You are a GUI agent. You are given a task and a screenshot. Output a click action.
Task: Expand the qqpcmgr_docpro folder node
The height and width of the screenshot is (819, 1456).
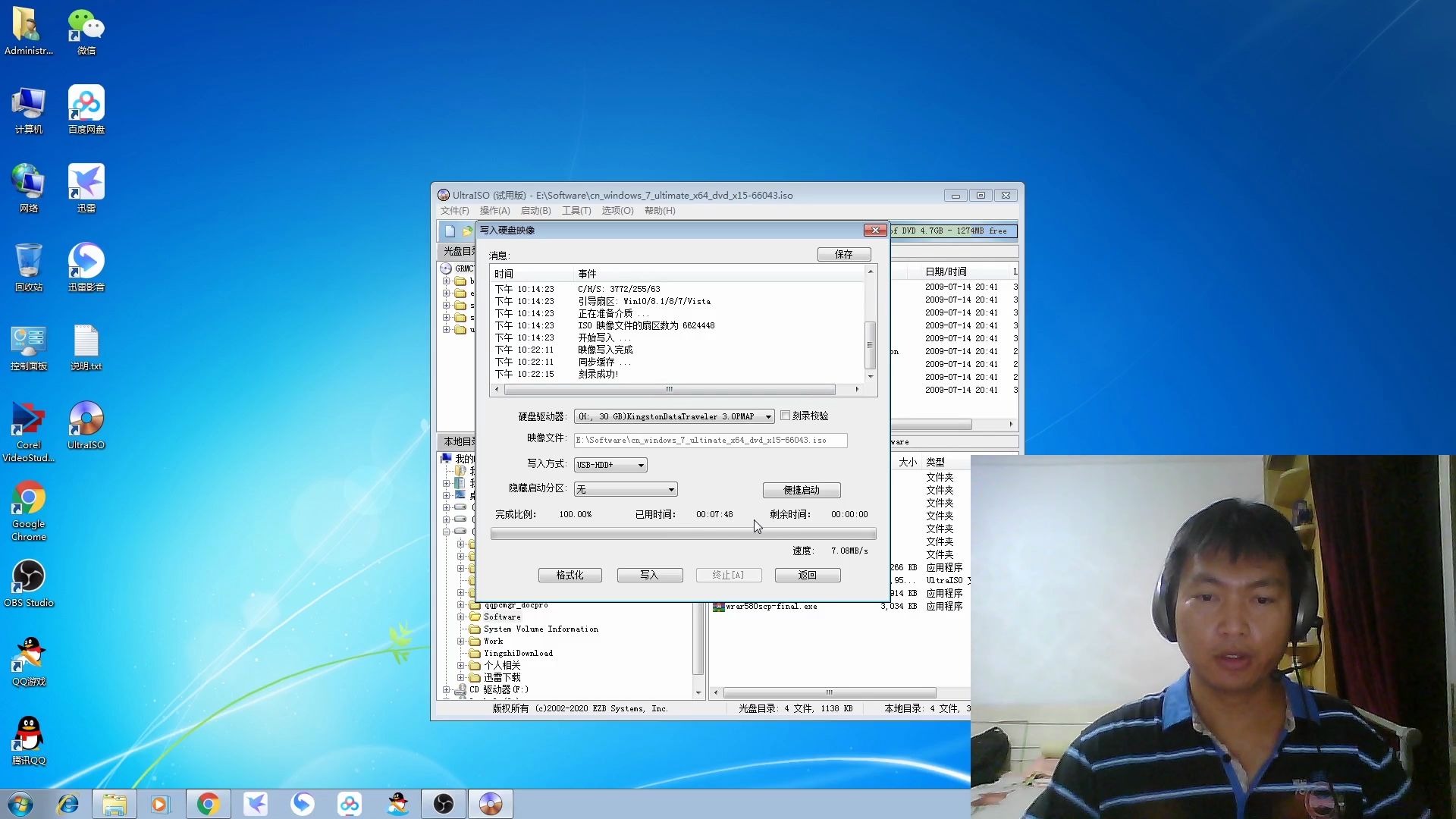pyautogui.click(x=460, y=605)
